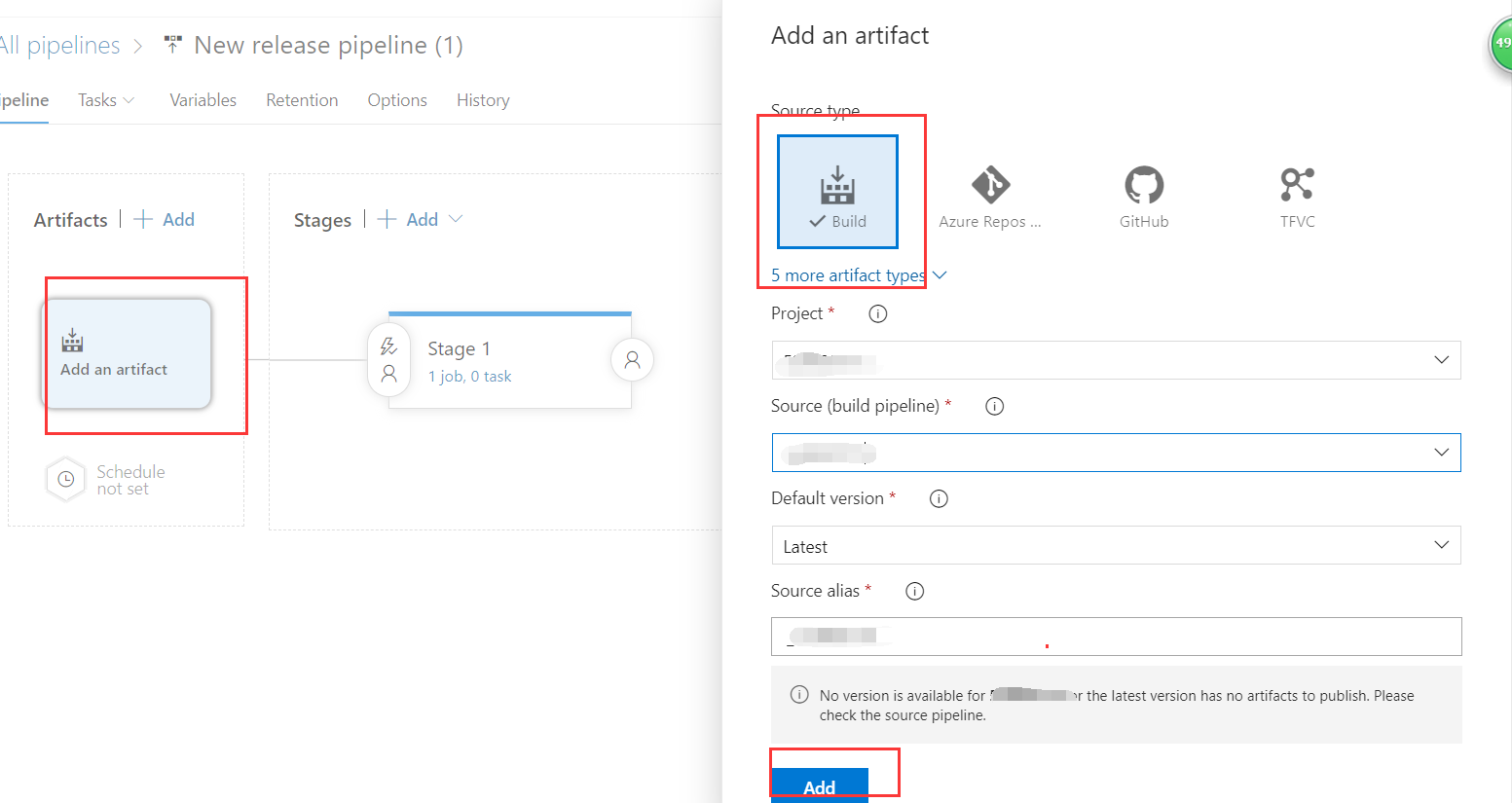Click the release pipeline icon beside title
Screen dimensions: 1512x803
[x=172, y=45]
